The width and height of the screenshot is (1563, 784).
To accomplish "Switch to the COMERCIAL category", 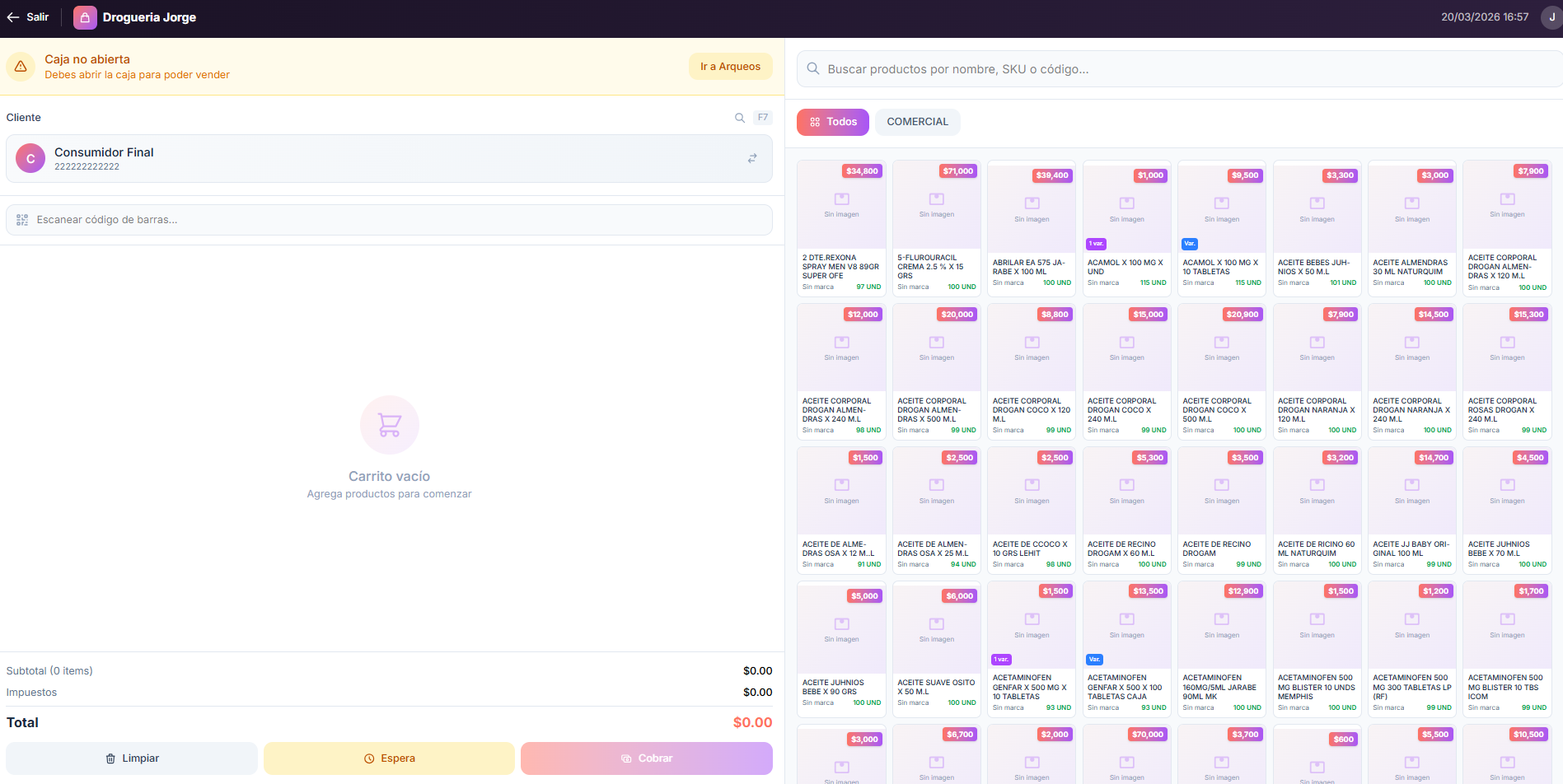I will [917, 121].
